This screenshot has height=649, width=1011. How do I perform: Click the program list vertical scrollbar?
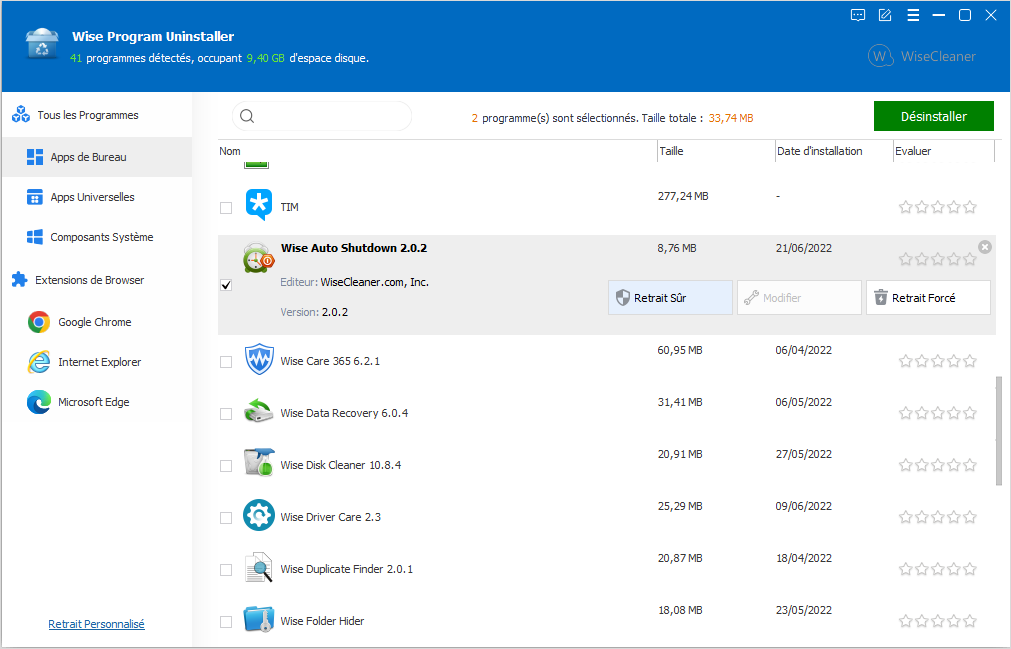(999, 431)
